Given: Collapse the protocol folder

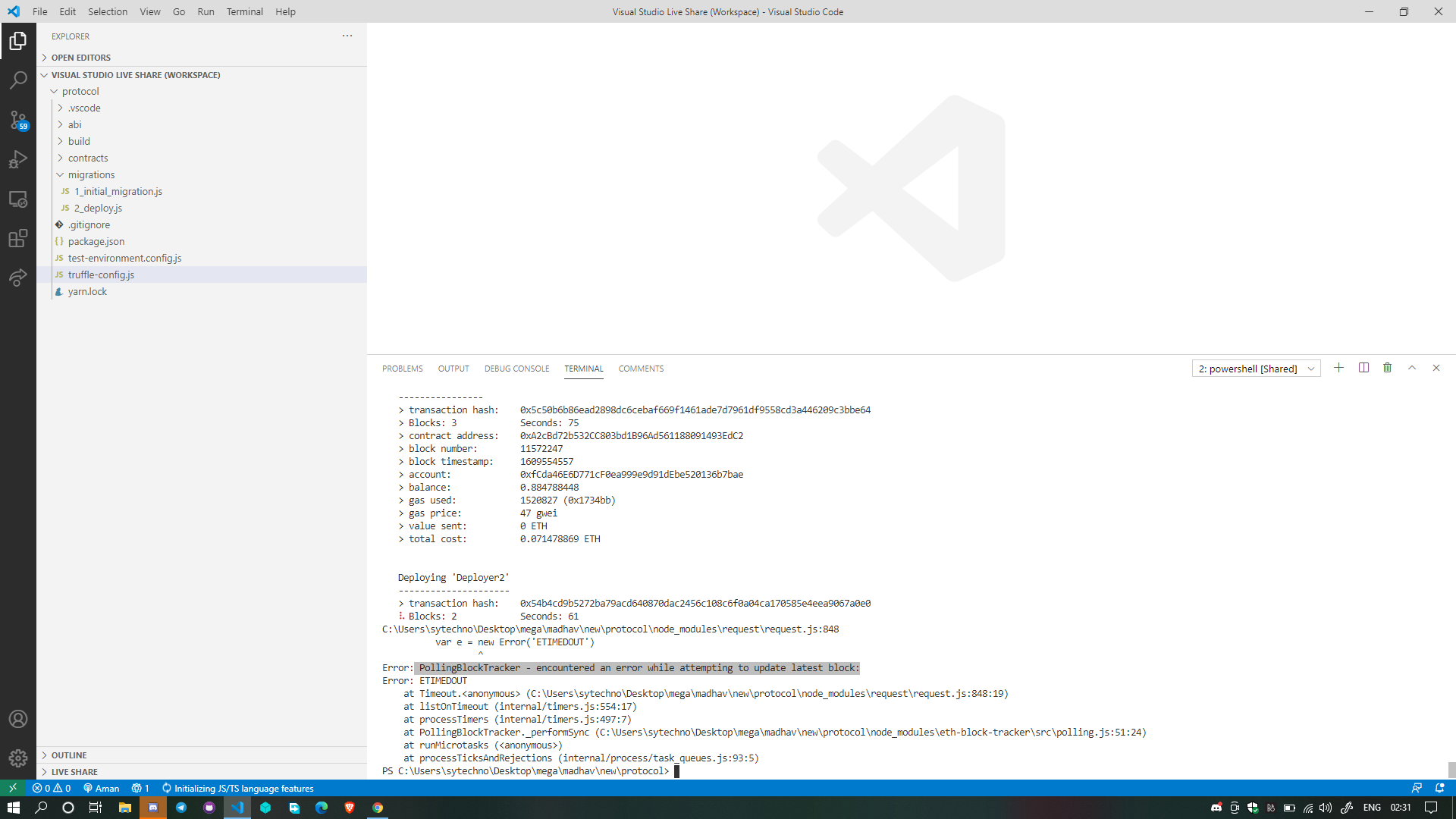Looking at the screenshot, I should click(x=202, y=91).
